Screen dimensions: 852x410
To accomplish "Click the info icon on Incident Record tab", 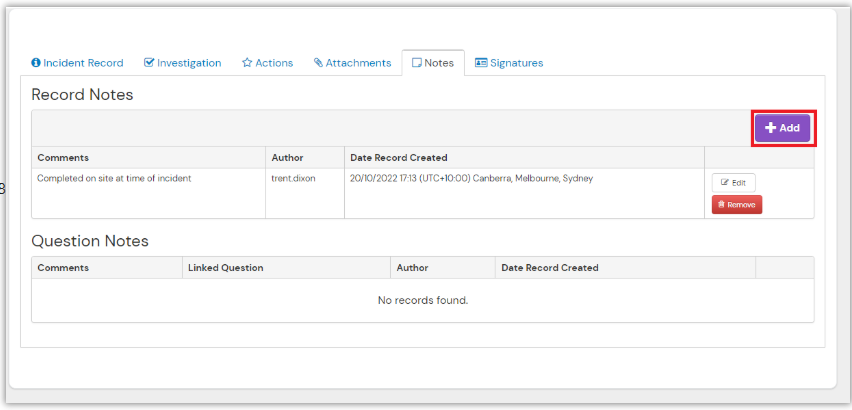I will click(x=36, y=63).
